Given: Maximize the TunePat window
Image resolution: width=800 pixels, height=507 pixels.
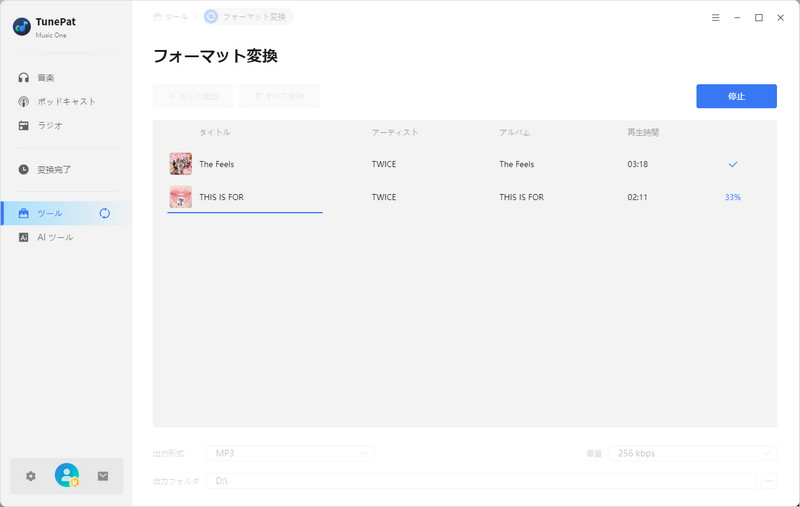Looking at the screenshot, I should coord(759,17).
